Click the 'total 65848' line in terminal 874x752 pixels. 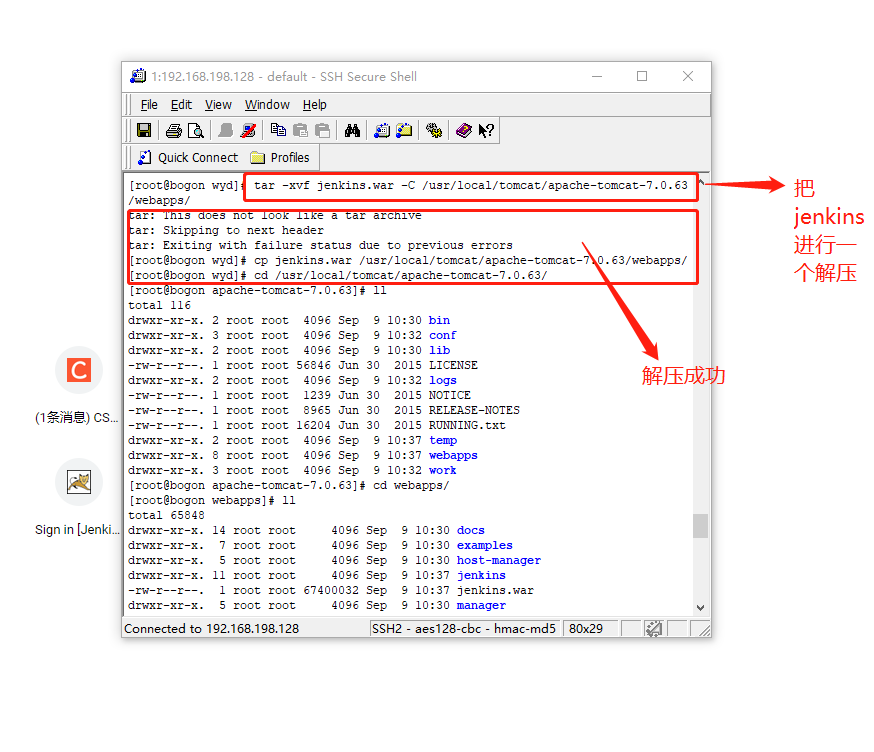point(166,515)
